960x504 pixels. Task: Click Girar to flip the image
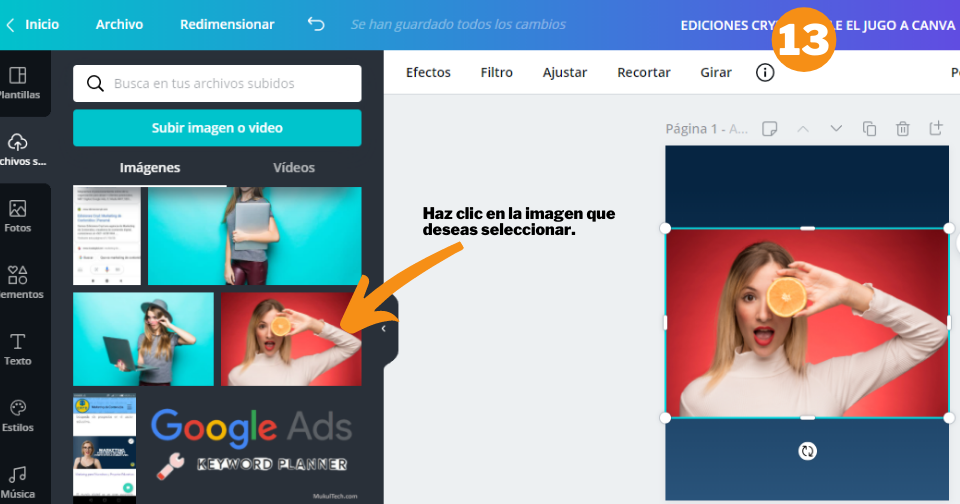[716, 72]
